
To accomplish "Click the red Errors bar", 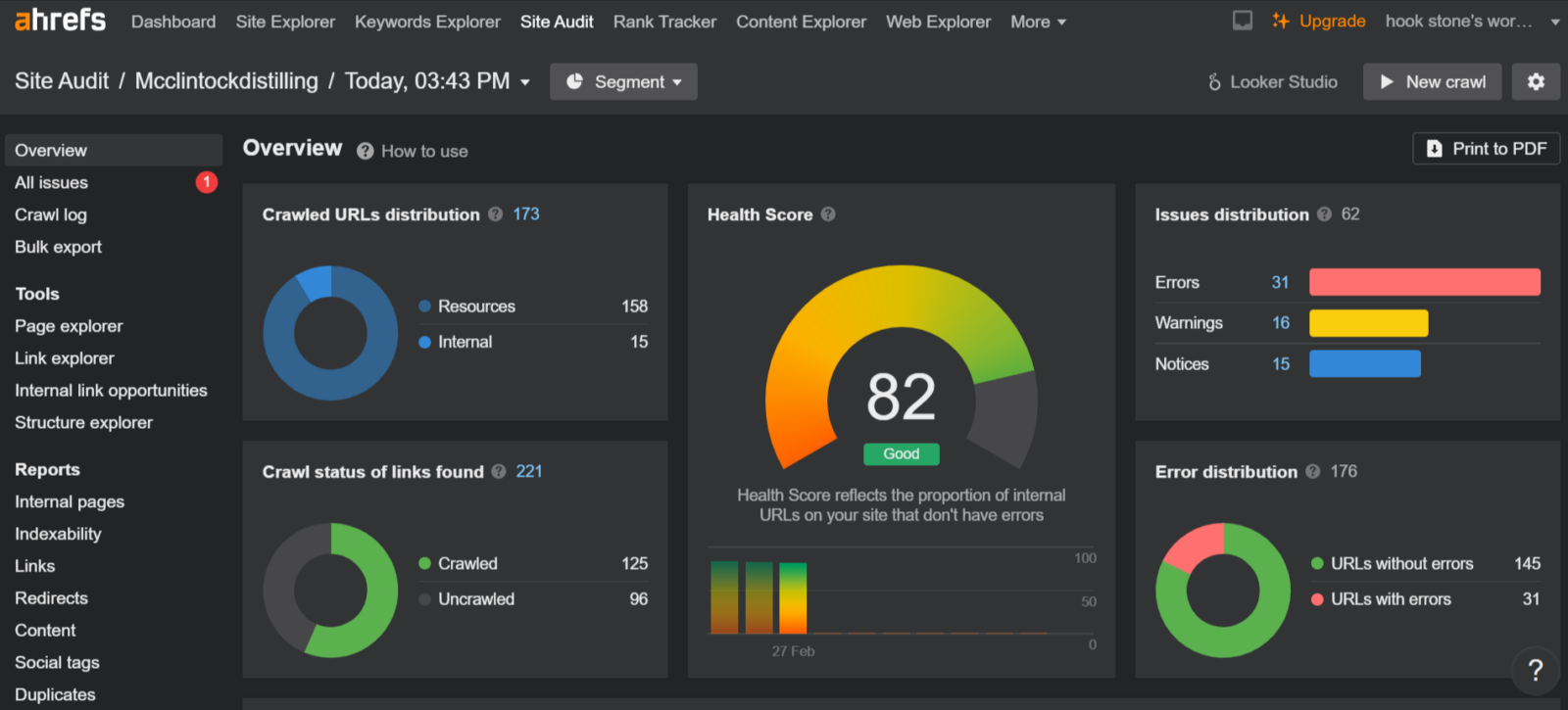I will (x=1425, y=282).
